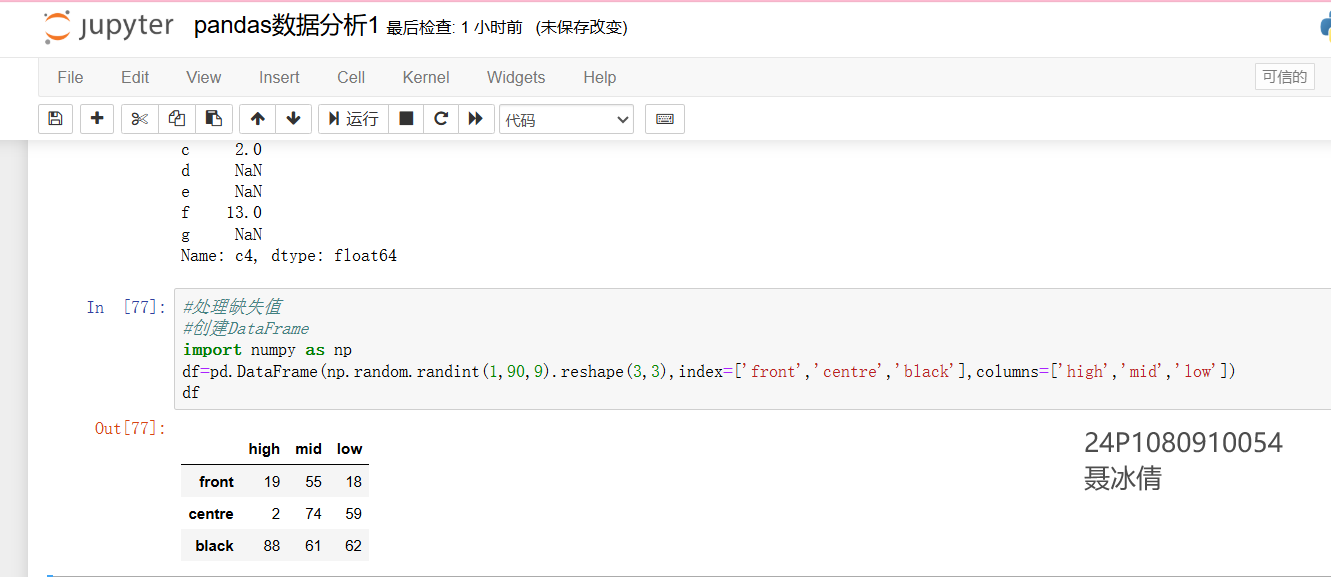The width and height of the screenshot is (1331, 577).
Task: Click the 'low' column header
Action: click(x=350, y=449)
